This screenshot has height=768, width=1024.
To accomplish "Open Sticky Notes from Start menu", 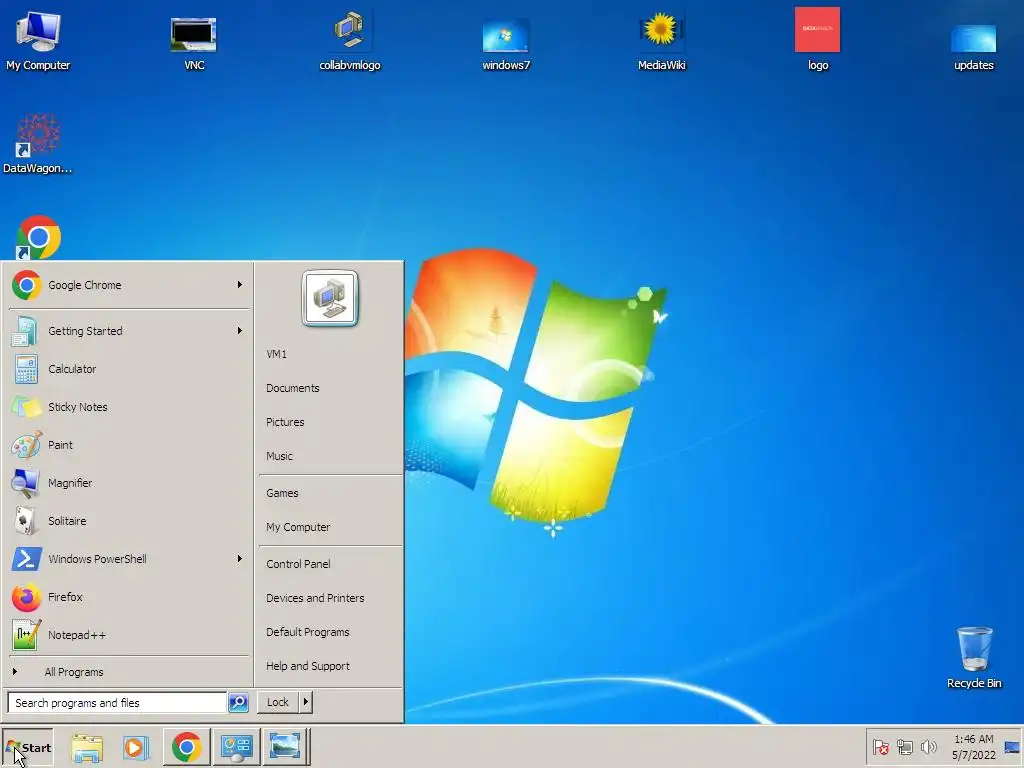I will point(128,407).
